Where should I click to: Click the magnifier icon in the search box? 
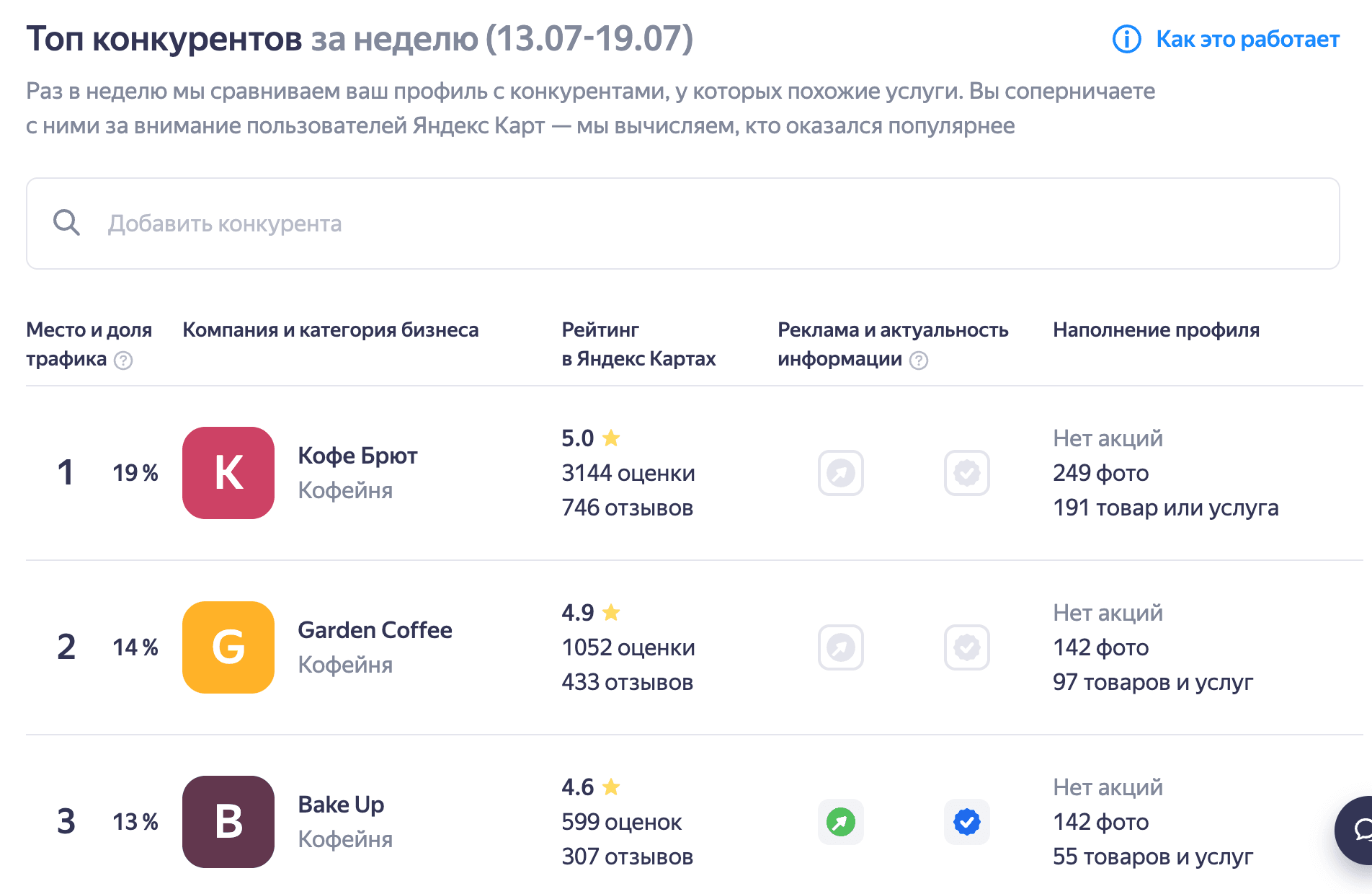[66, 223]
